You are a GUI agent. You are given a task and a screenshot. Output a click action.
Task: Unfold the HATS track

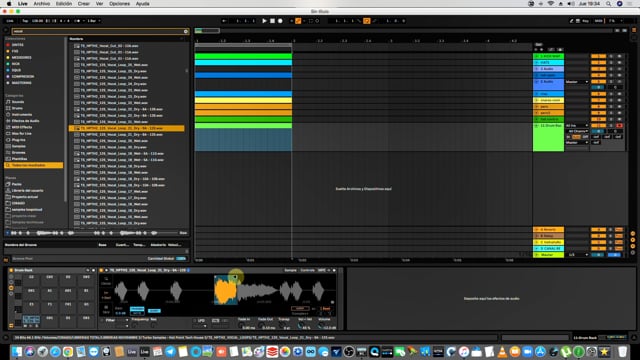[x=537, y=62]
